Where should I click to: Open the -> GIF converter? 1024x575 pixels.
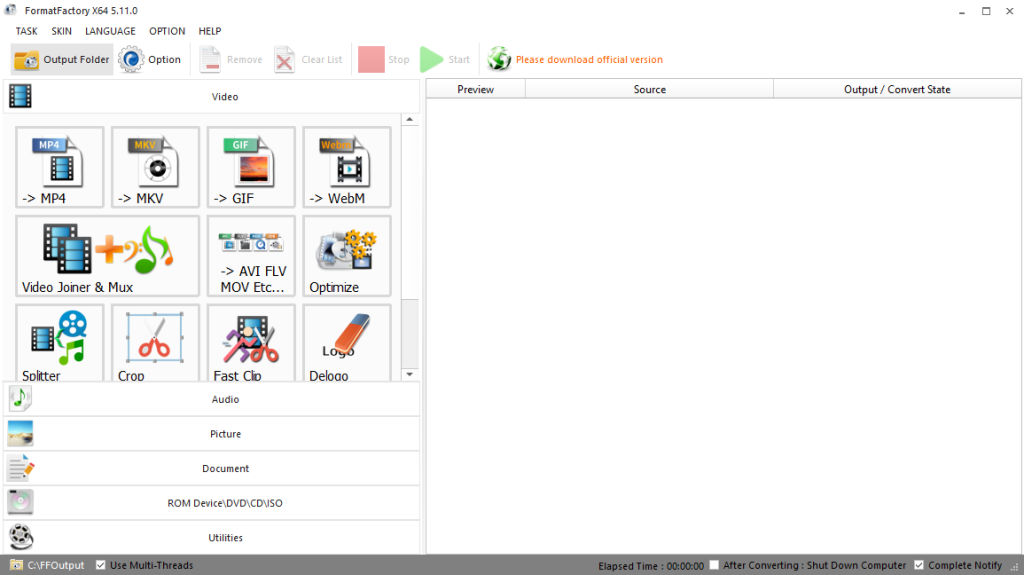pos(251,167)
